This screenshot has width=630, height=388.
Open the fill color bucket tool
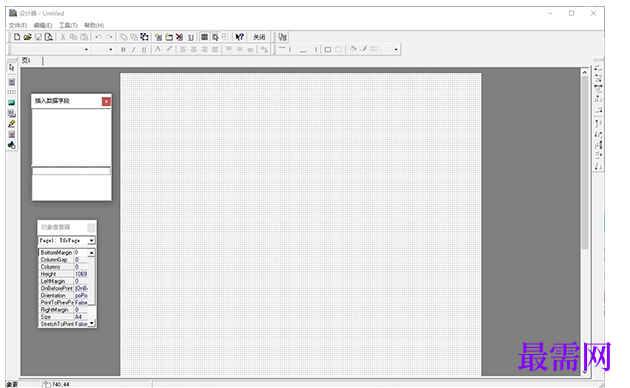pos(353,49)
